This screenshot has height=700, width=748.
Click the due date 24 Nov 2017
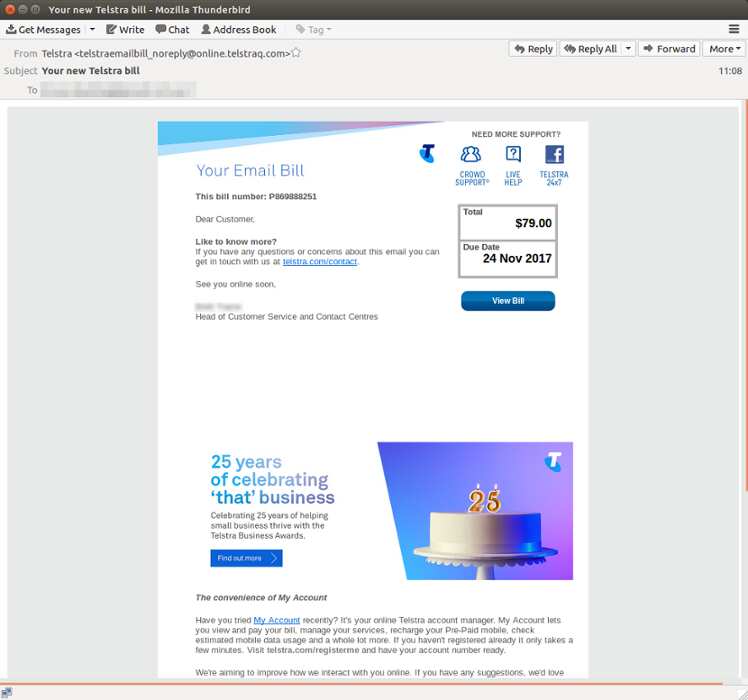[517, 258]
